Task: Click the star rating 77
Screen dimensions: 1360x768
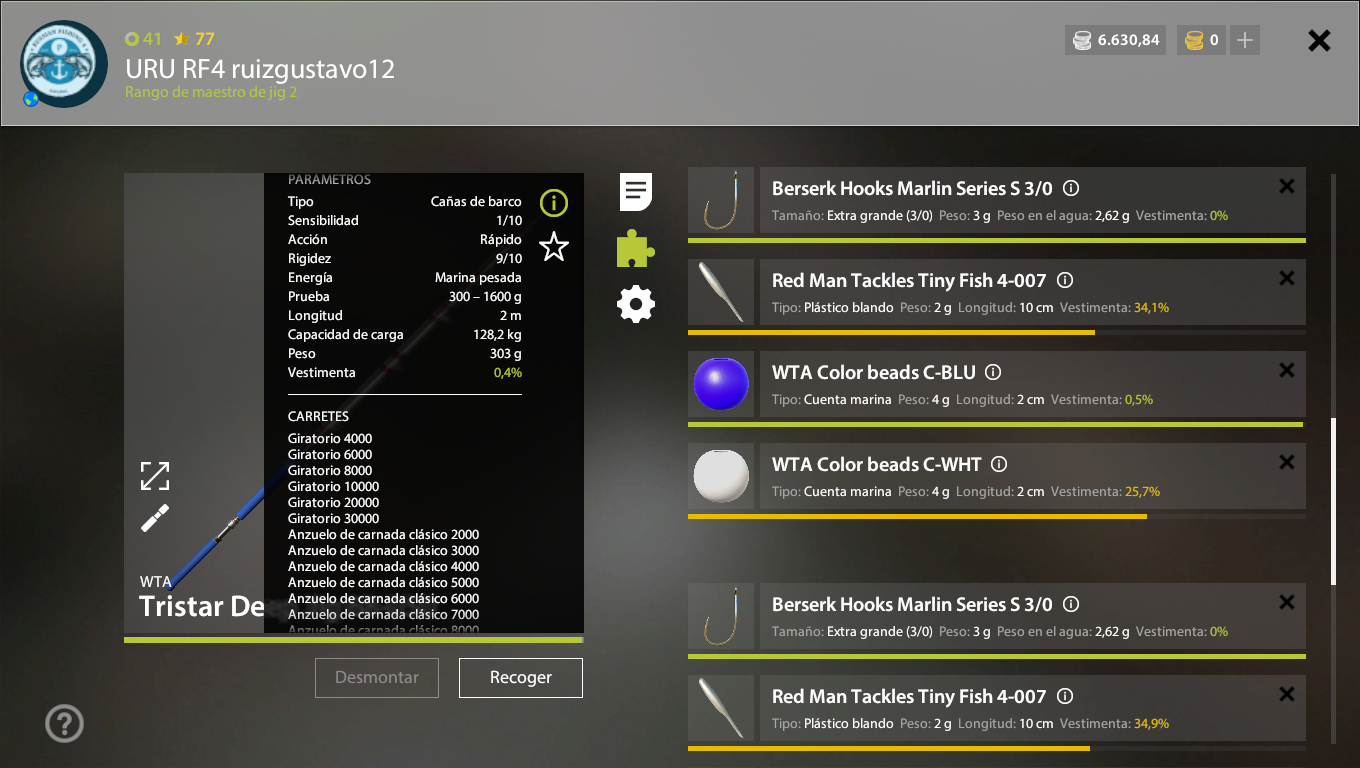Action: (x=194, y=39)
